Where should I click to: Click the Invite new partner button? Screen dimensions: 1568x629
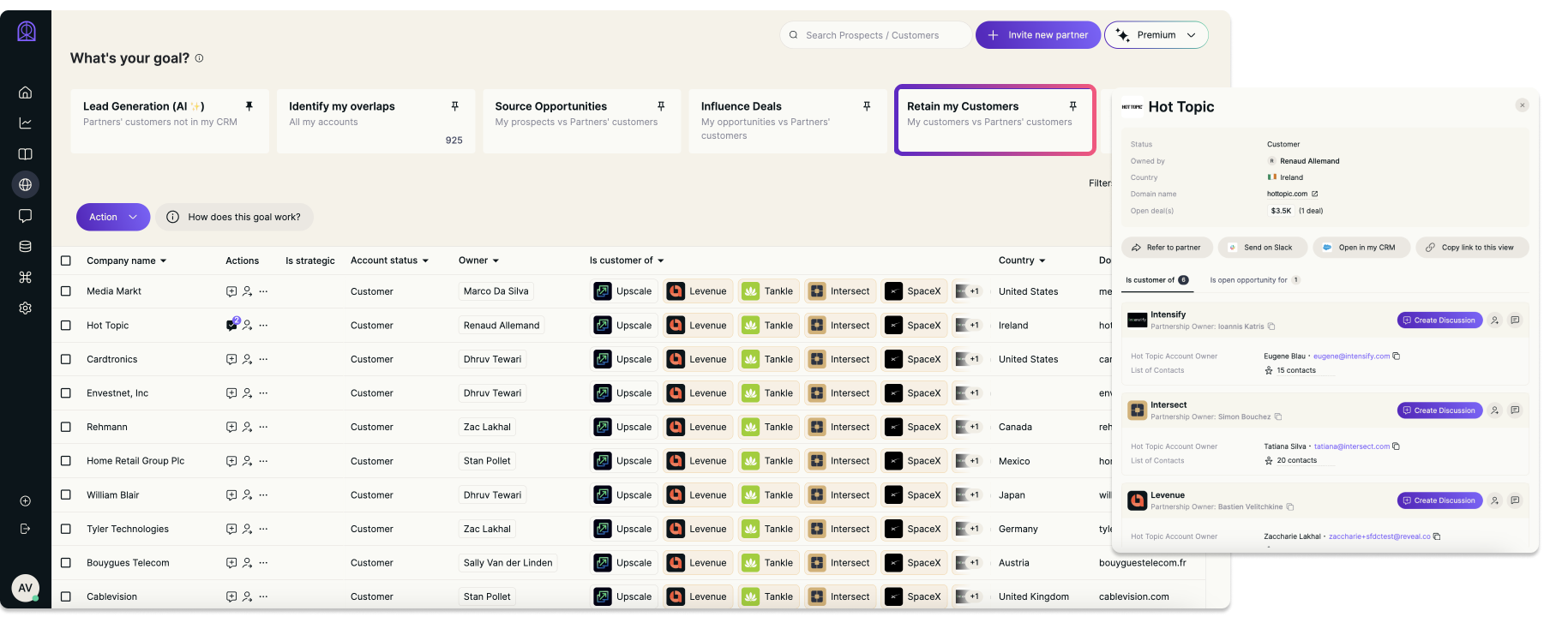tap(1038, 35)
